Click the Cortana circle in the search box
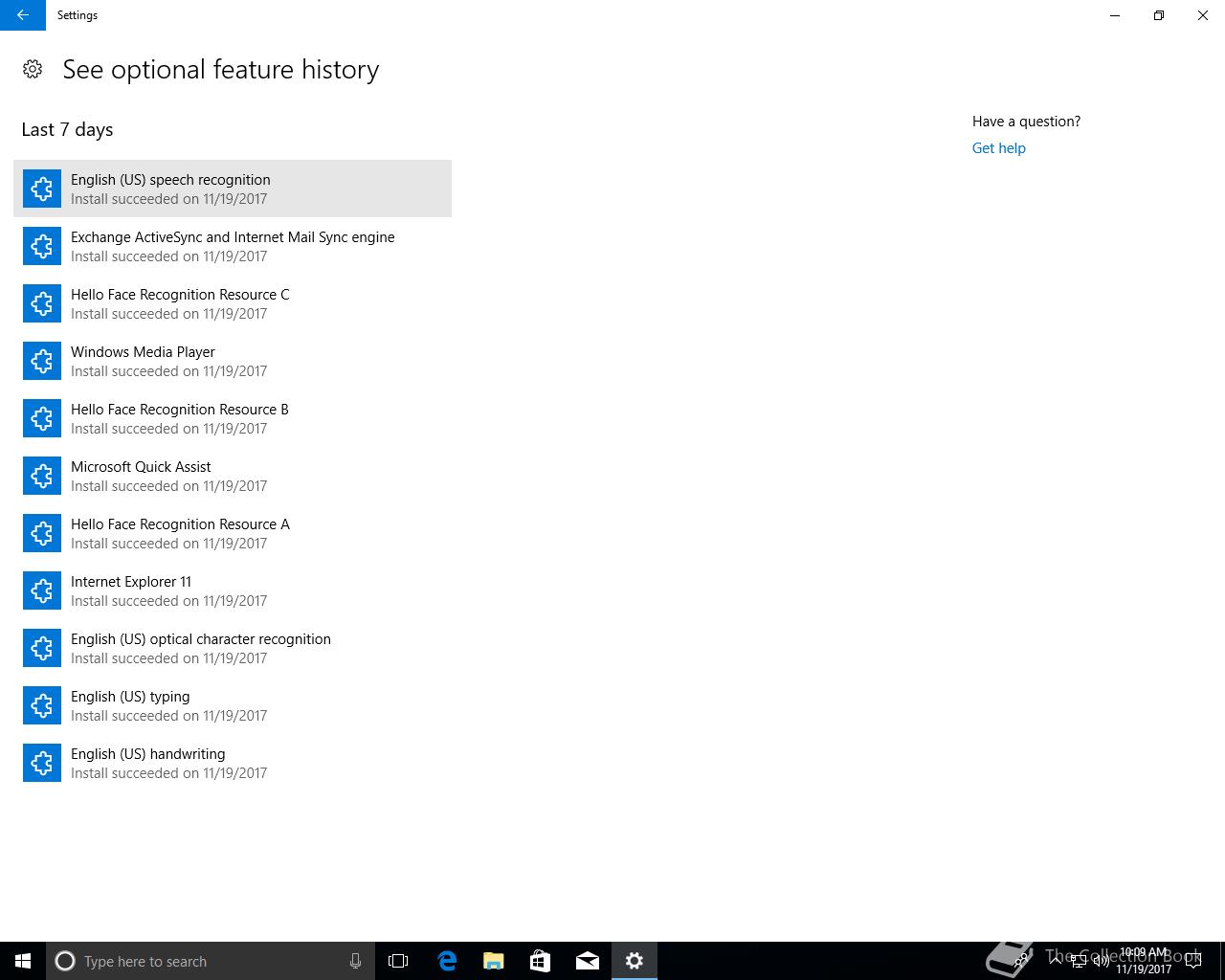The image size is (1225, 980). (65, 961)
